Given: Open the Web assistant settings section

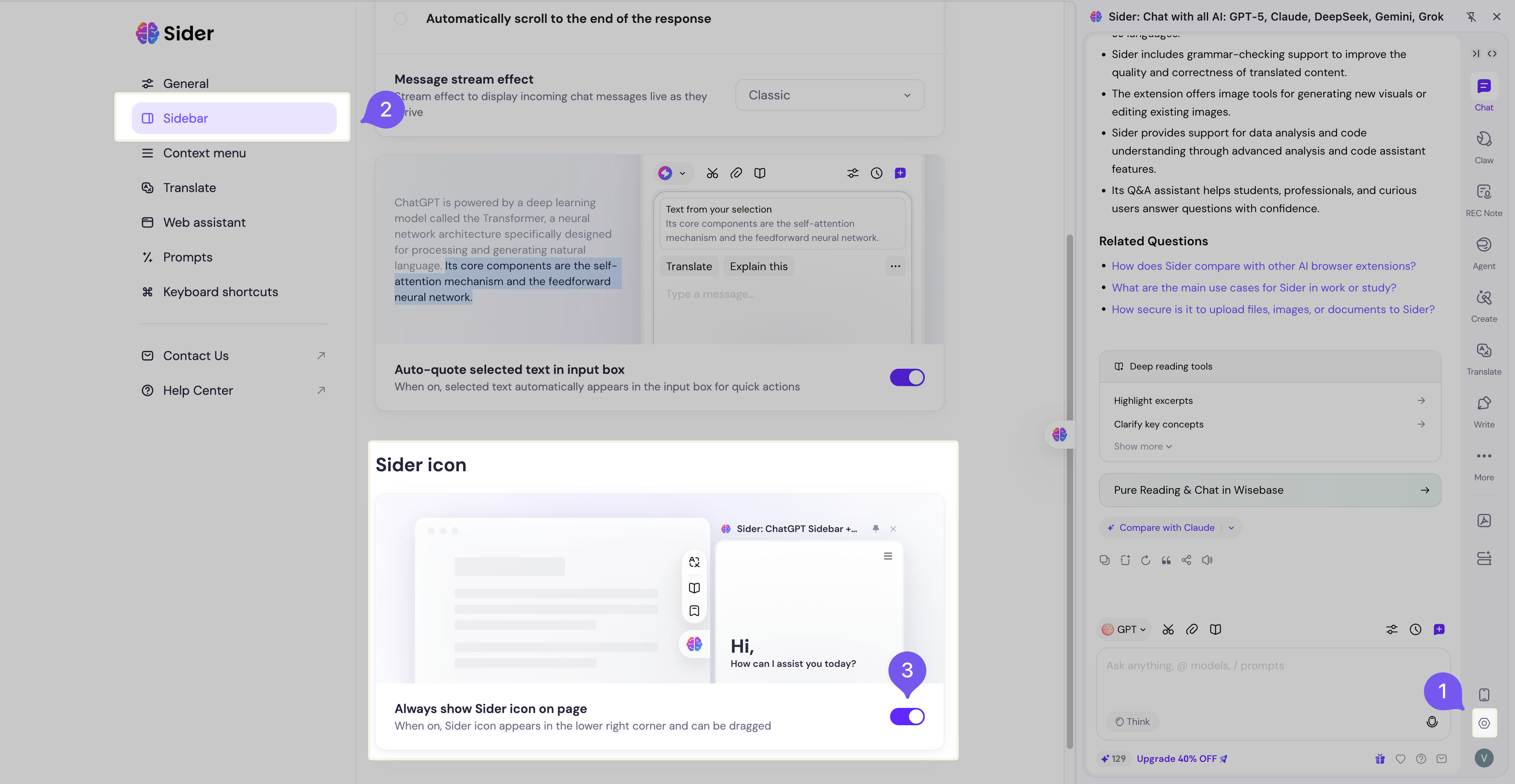Looking at the screenshot, I should pyautogui.click(x=234, y=222).
